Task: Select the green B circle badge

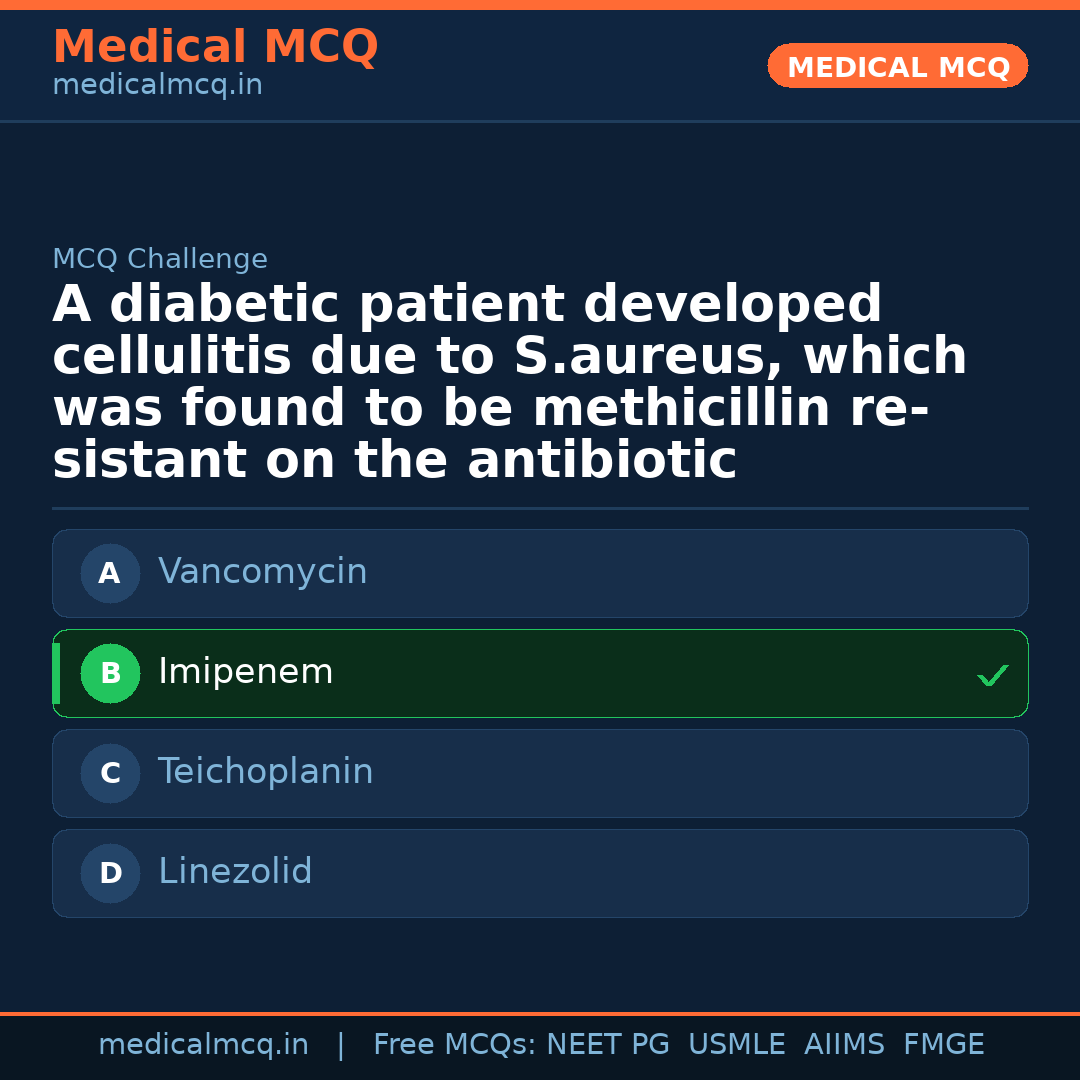Action: tap(110, 674)
